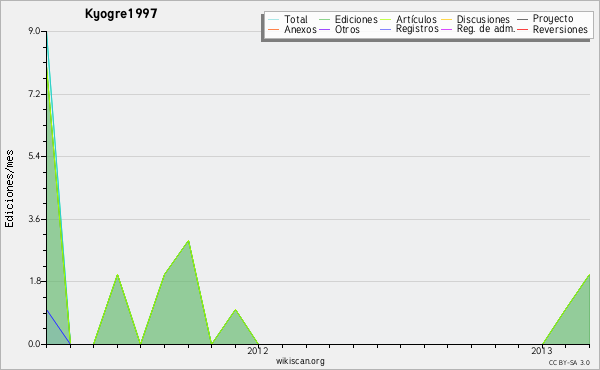Click the y-axis value 0.0
The height and width of the screenshot is (370, 600).
[x=34, y=344]
